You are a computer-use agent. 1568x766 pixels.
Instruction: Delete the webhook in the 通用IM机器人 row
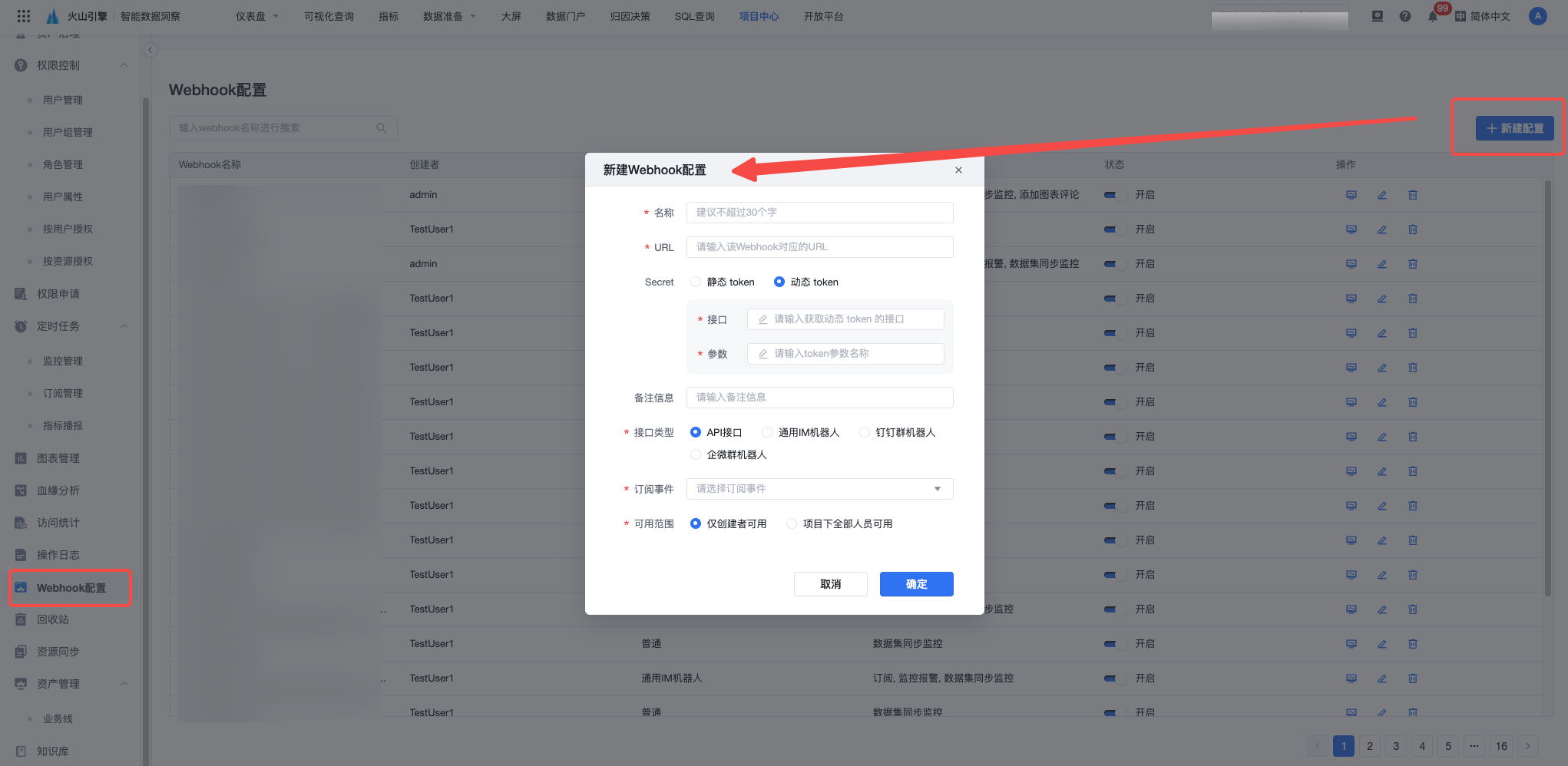point(1413,679)
